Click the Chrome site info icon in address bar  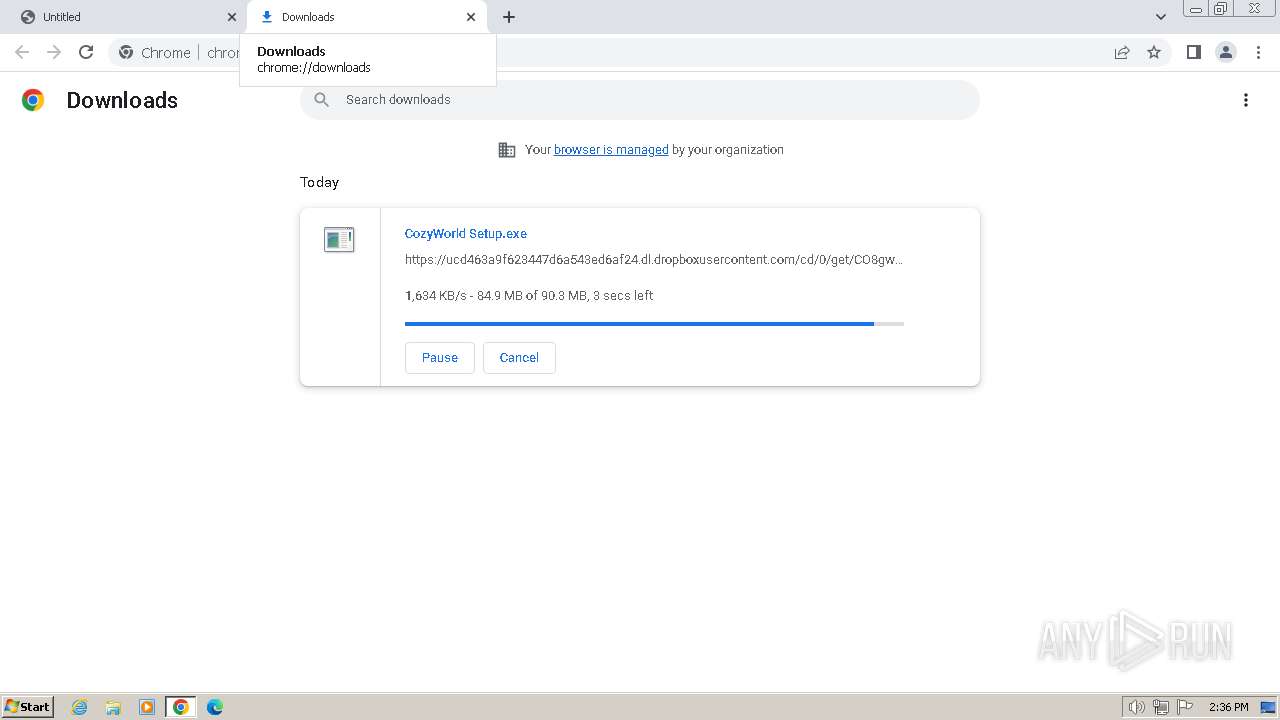[126, 52]
